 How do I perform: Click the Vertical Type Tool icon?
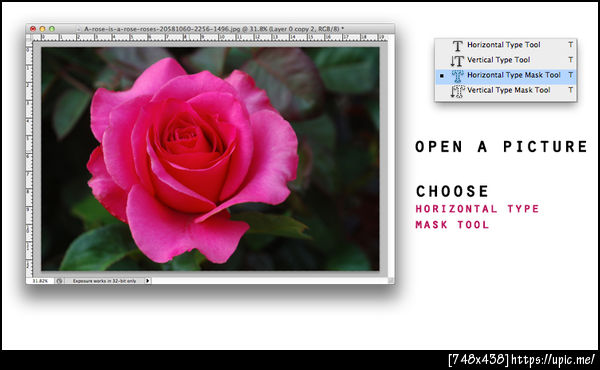point(457,60)
